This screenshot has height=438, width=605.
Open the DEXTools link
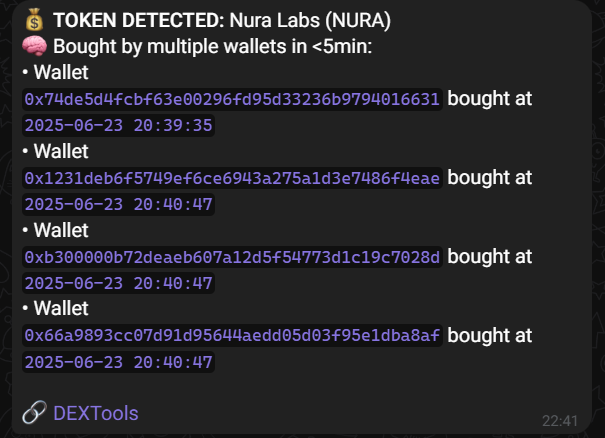tap(96, 413)
